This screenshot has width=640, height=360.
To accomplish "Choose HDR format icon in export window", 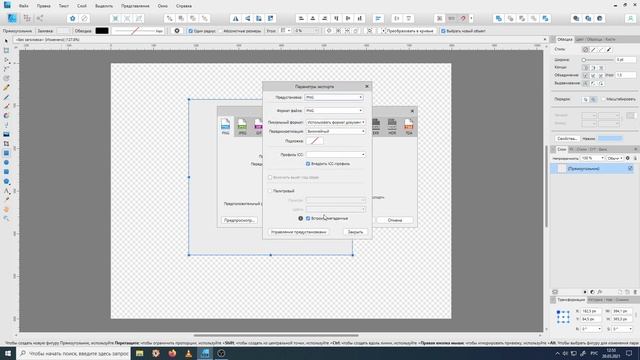I will point(392,126).
